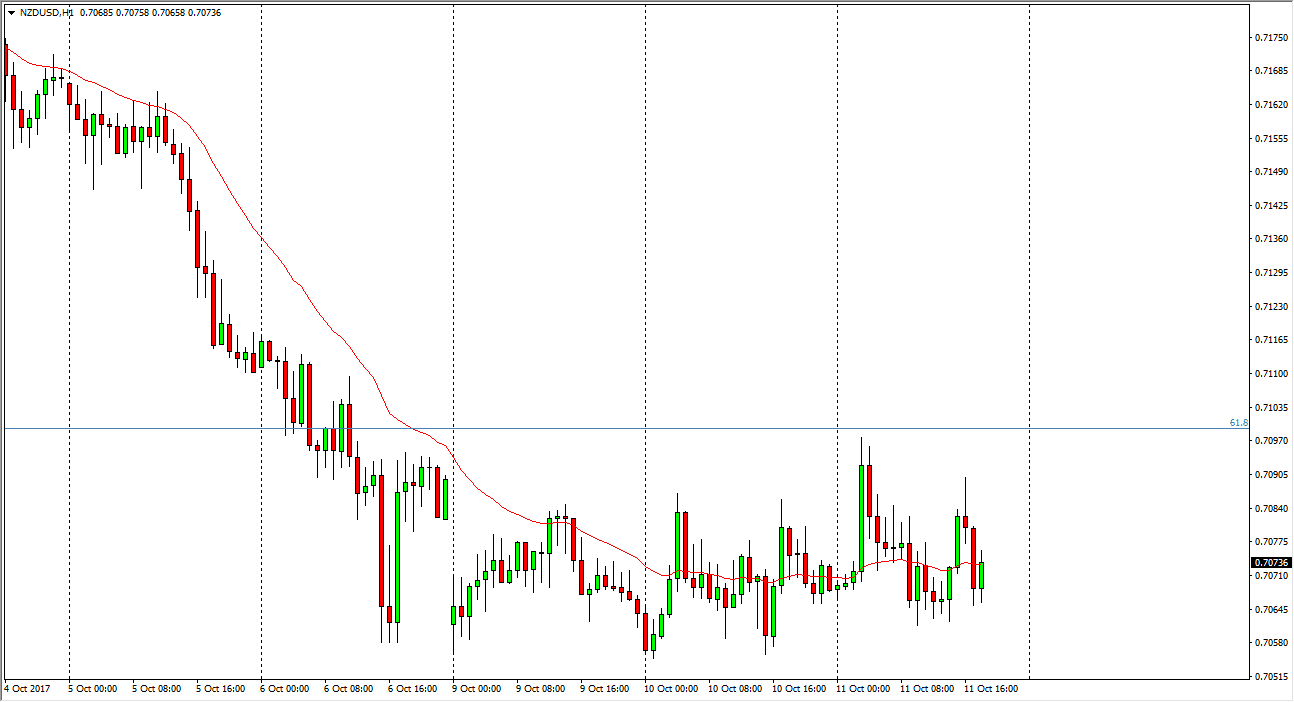Viewport: 1294px width, 702px height.
Task: Click the 4 Oct 2017 date label
Action: pyautogui.click(x=27, y=689)
